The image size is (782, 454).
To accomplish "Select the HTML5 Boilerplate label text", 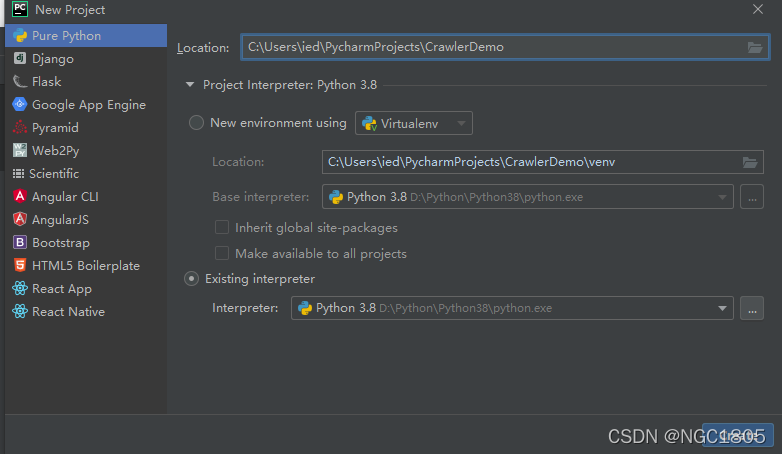I will (86, 265).
